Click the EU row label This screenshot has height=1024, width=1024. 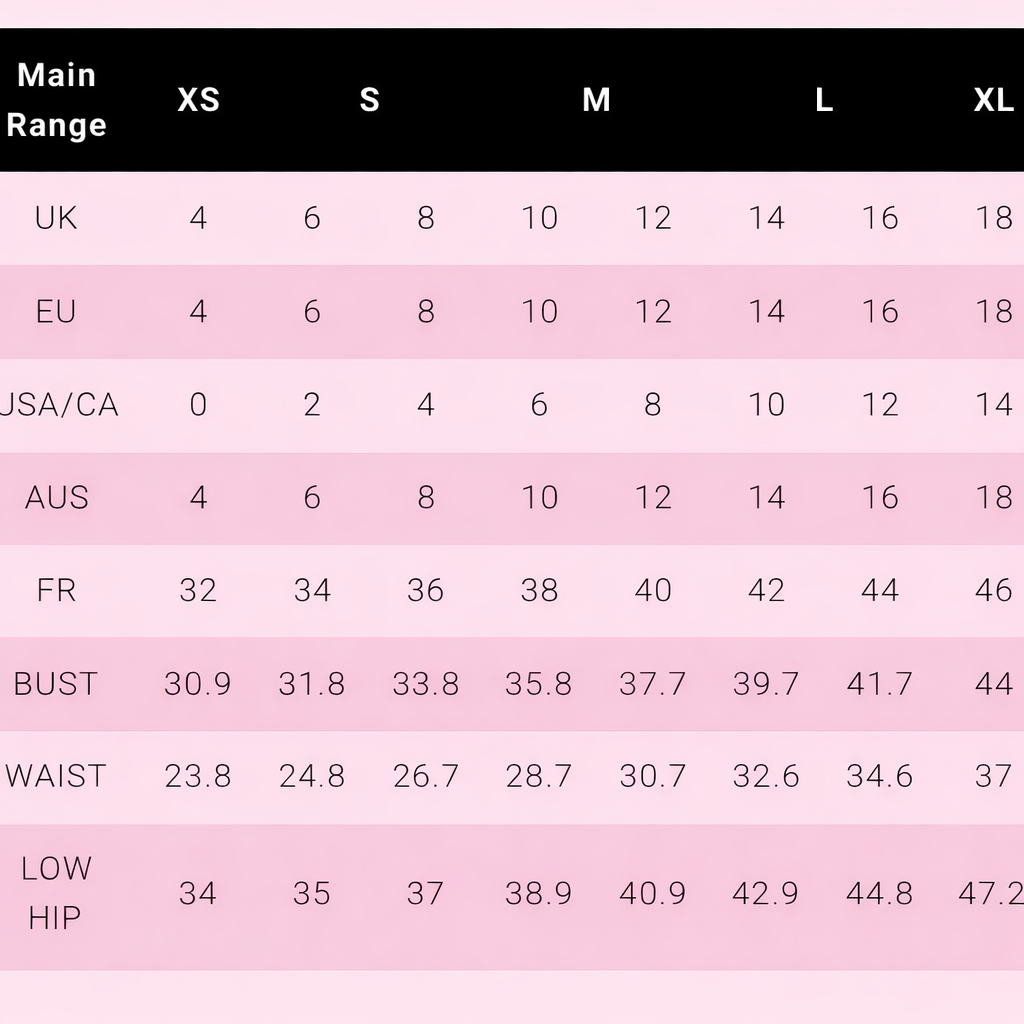56,312
